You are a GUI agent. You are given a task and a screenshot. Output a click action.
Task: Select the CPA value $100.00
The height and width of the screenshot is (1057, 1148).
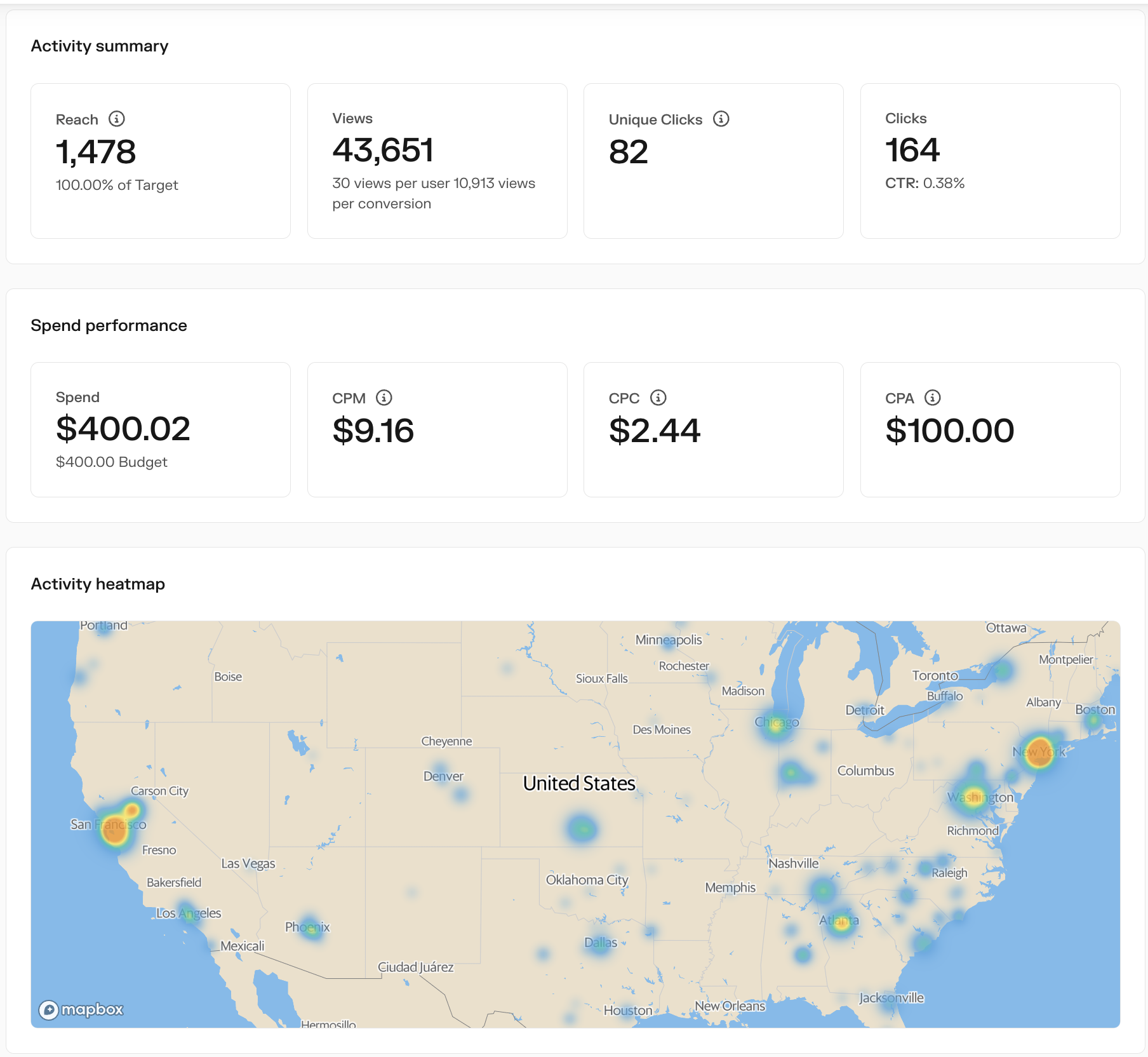[950, 430]
